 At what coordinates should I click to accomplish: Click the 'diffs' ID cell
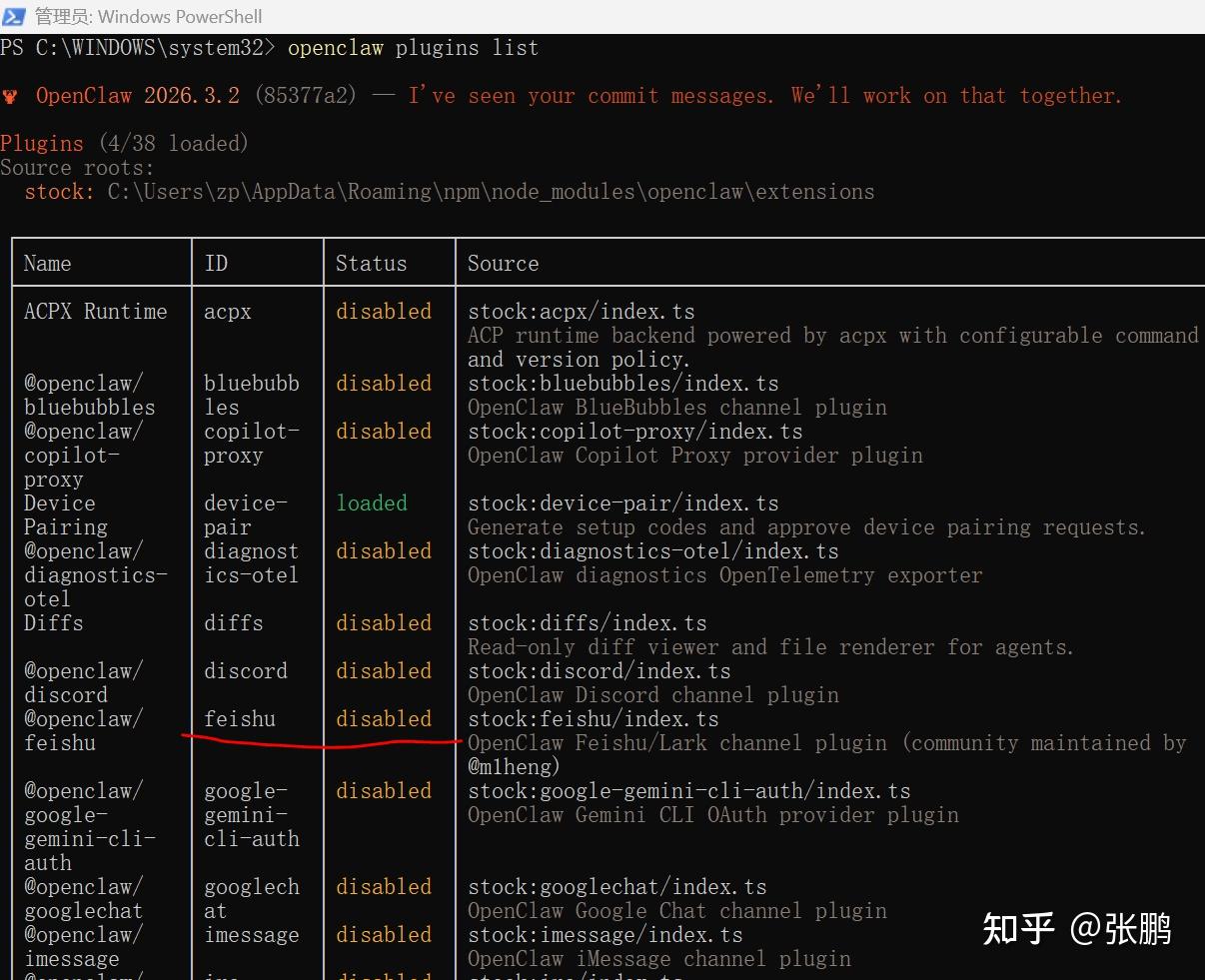pyautogui.click(x=234, y=623)
